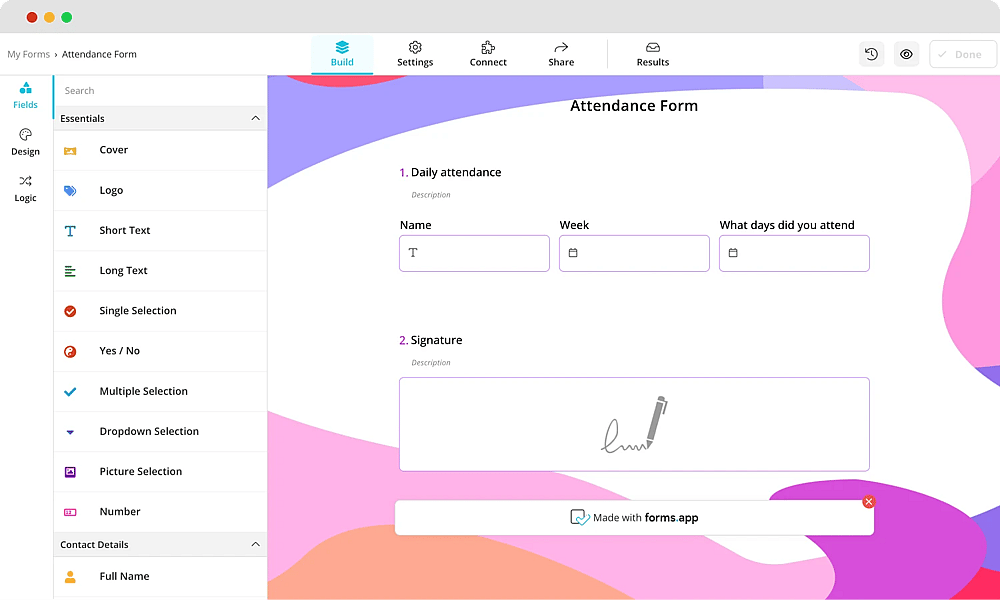Viewport: 1000px width, 600px height.
Task: Add the Single Selection field icon
Action: (70, 311)
